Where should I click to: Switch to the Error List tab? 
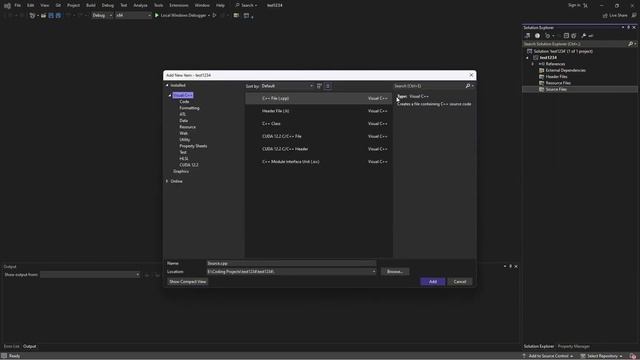11,346
